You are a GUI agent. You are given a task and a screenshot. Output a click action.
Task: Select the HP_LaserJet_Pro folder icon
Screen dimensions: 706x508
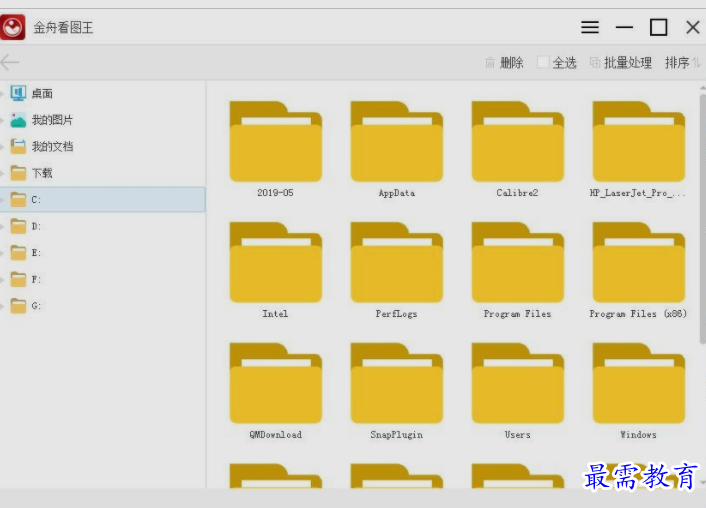click(639, 141)
